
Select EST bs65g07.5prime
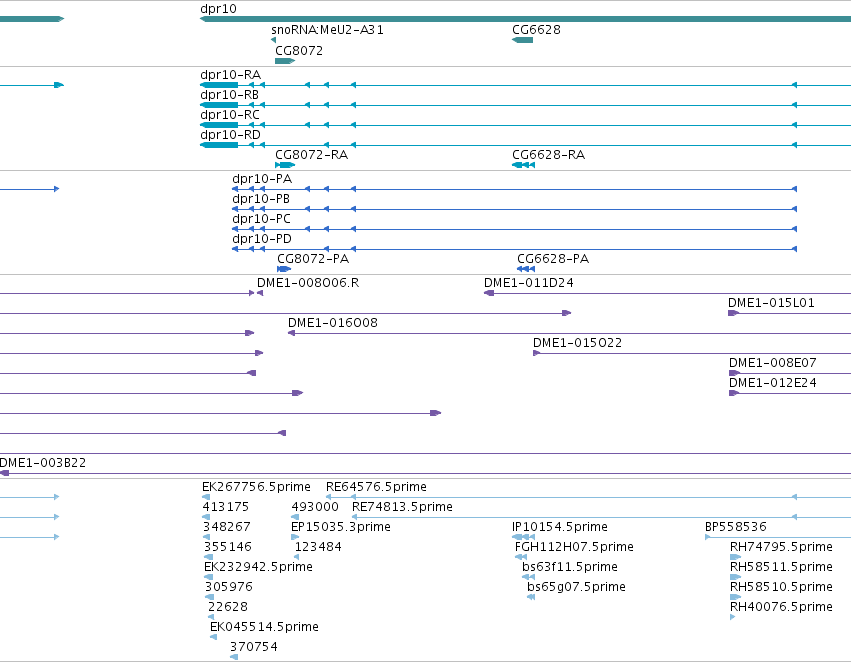coord(576,587)
